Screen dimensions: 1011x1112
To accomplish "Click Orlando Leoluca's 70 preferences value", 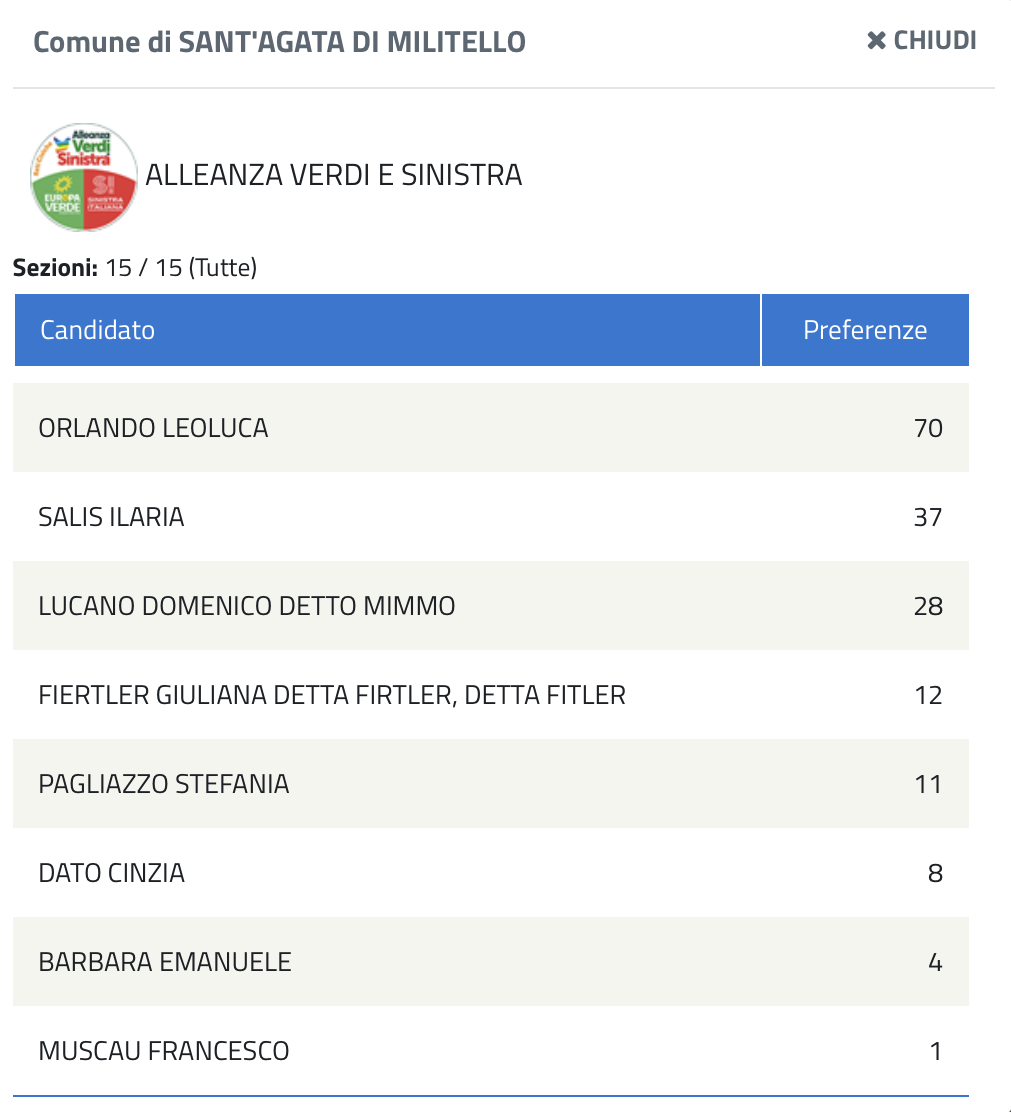I will [928, 428].
